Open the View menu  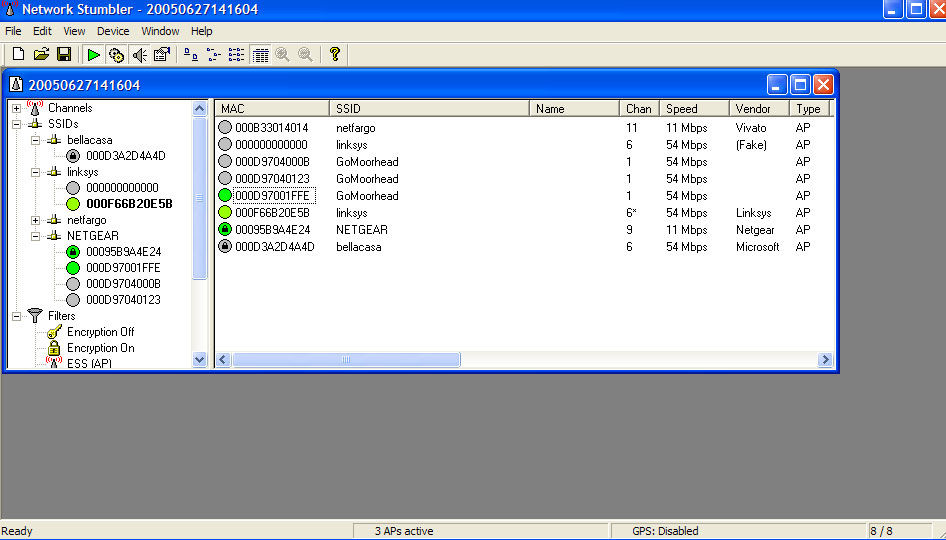coord(74,31)
